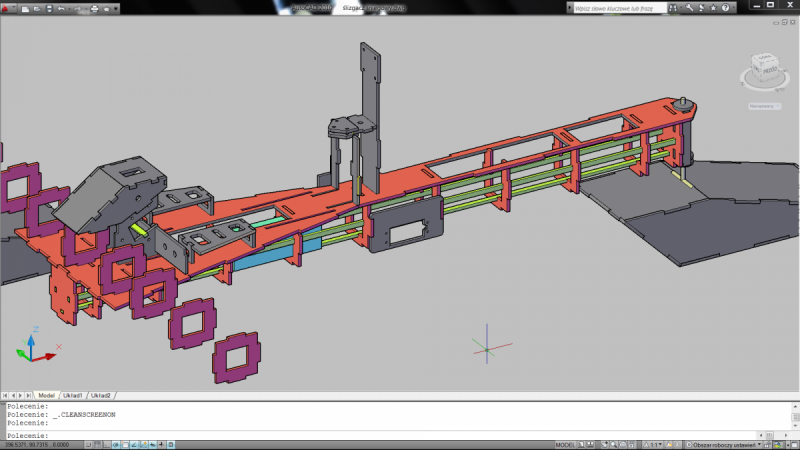Switch to the Układ2 layout tab
800x450 pixels.
click(100, 395)
